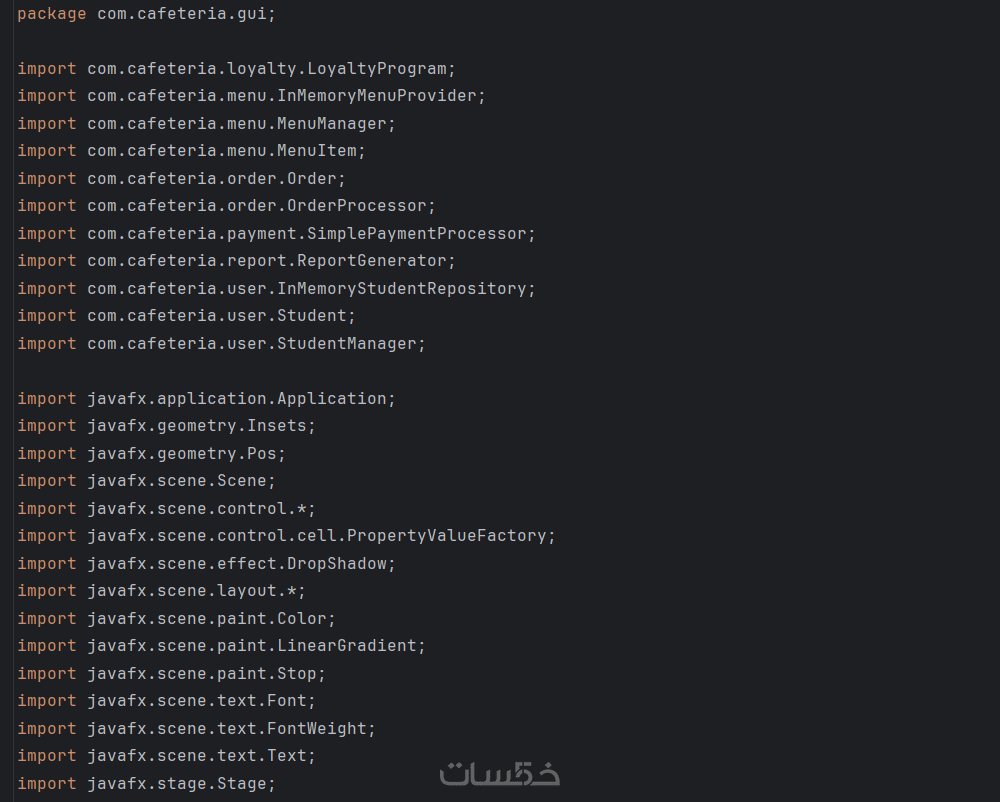
Task: Click the javafx Application import line
Action: pyautogui.click(x=205, y=399)
